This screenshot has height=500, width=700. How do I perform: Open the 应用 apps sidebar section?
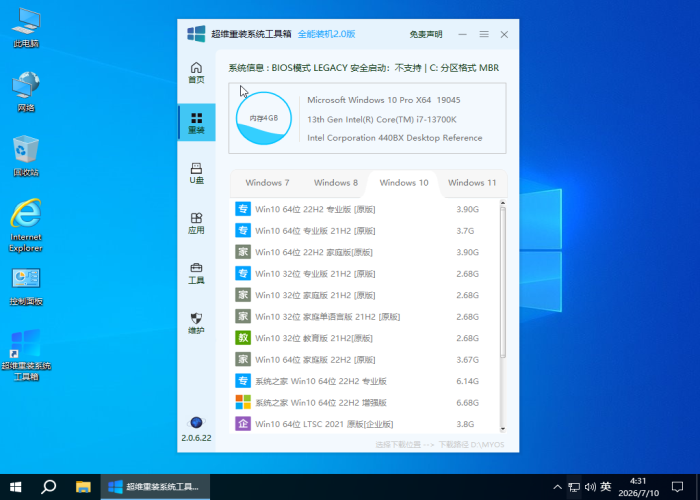(x=196, y=223)
